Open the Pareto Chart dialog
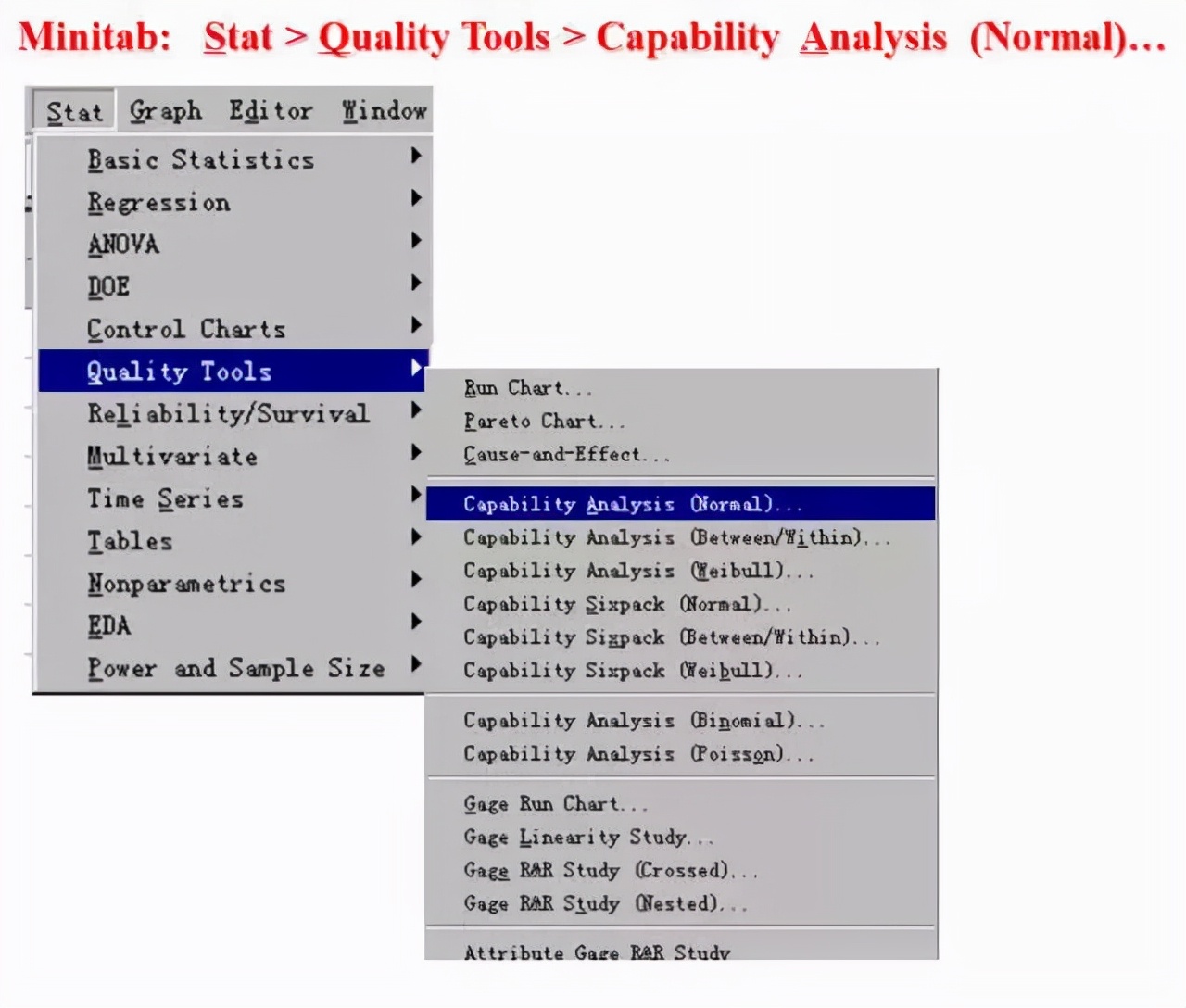Viewport: 1186px width, 1008px height. click(x=681, y=422)
